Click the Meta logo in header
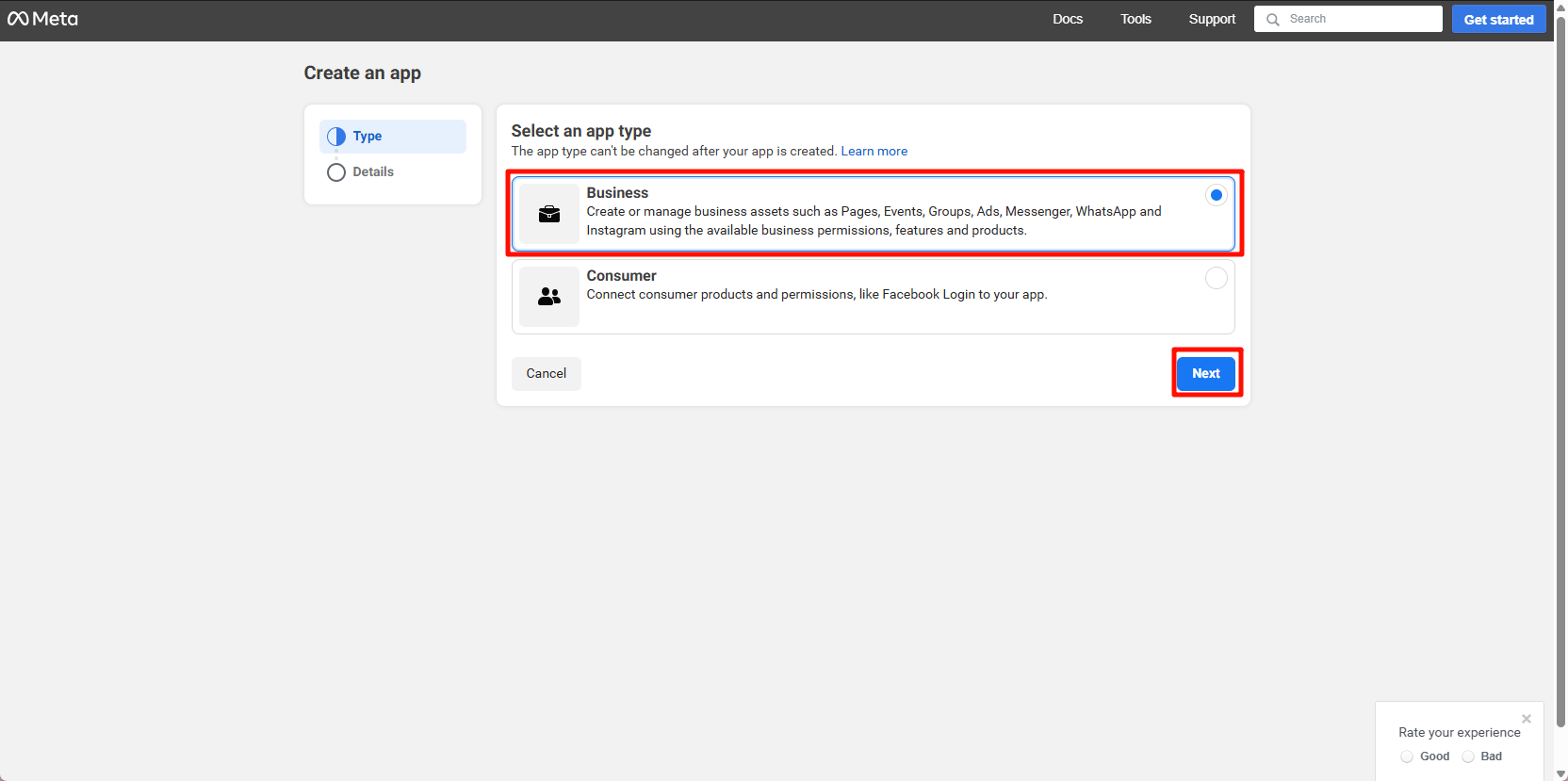 click(42, 19)
